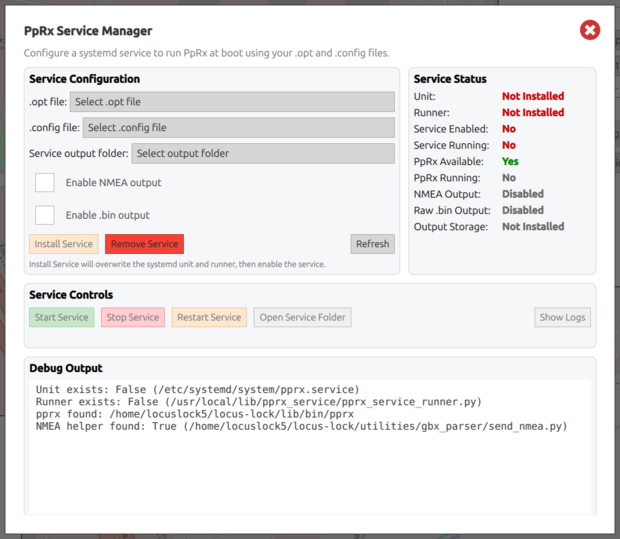Show Logs button
This screenshot has width=620, height=539.
[x=562, y=317]
